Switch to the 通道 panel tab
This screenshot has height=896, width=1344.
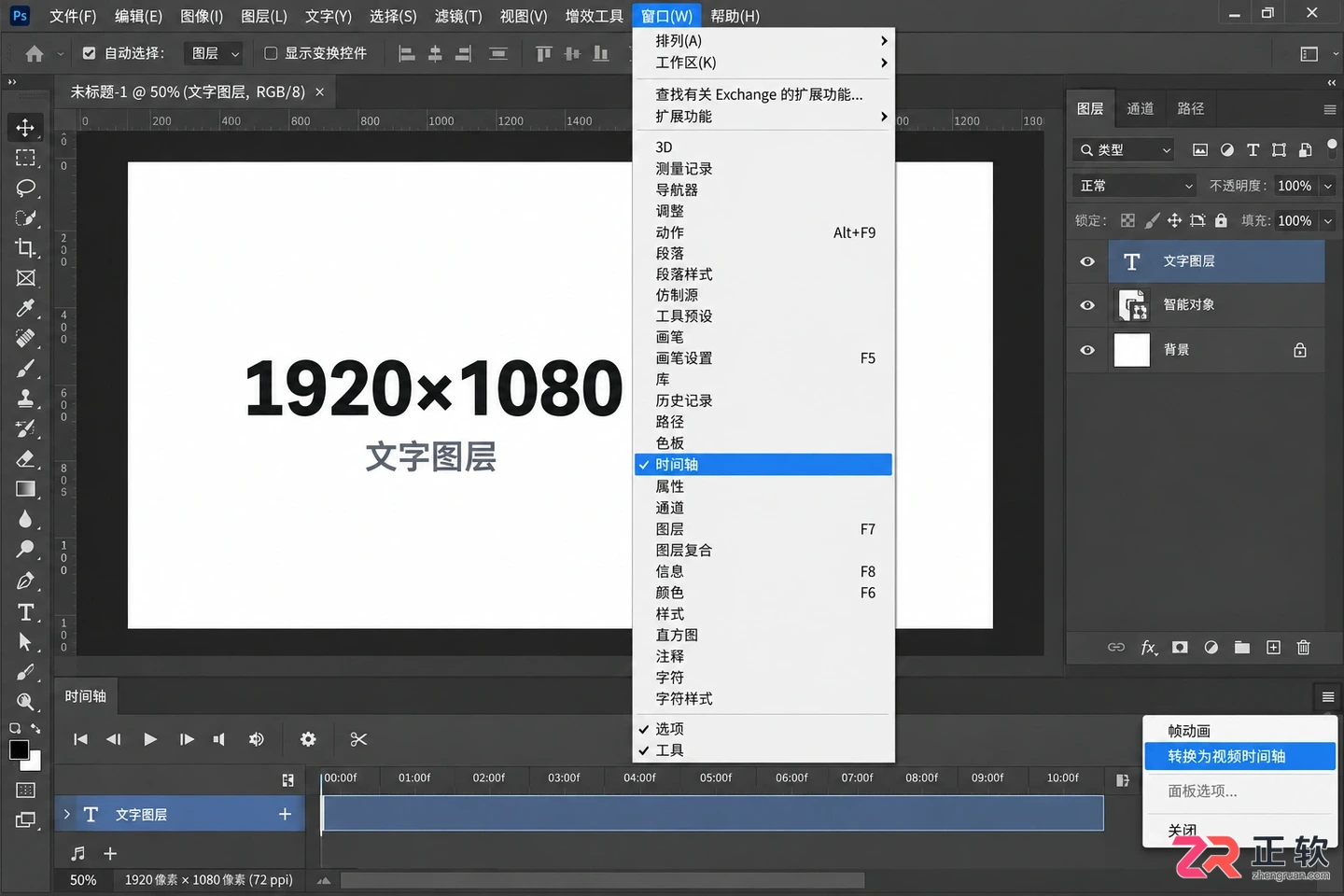(1140, 108)
